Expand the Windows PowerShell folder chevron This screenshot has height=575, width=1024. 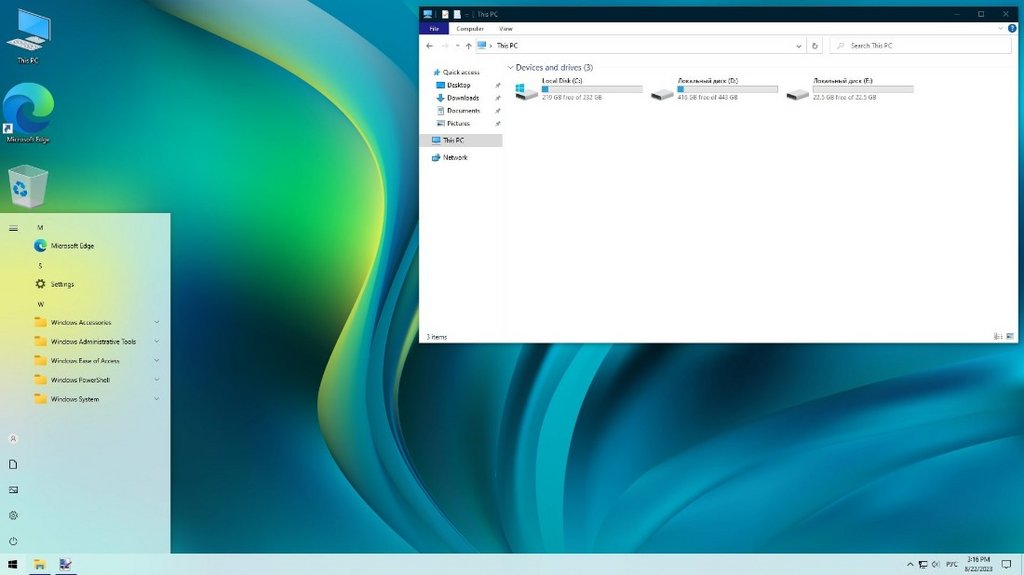pyautogui.click(x=157, y=380)
